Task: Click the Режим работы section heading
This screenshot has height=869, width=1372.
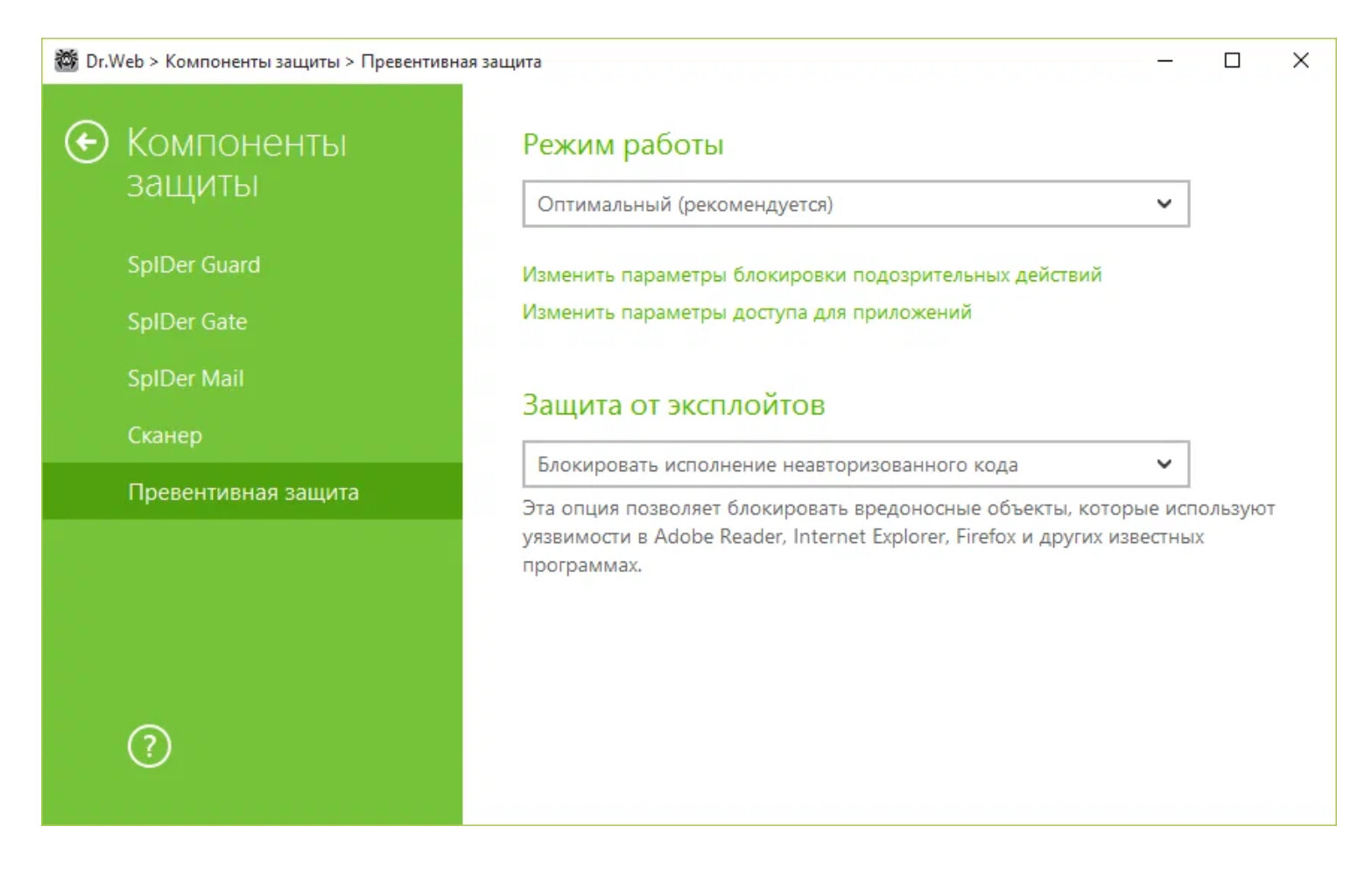Action: [623, 145]
